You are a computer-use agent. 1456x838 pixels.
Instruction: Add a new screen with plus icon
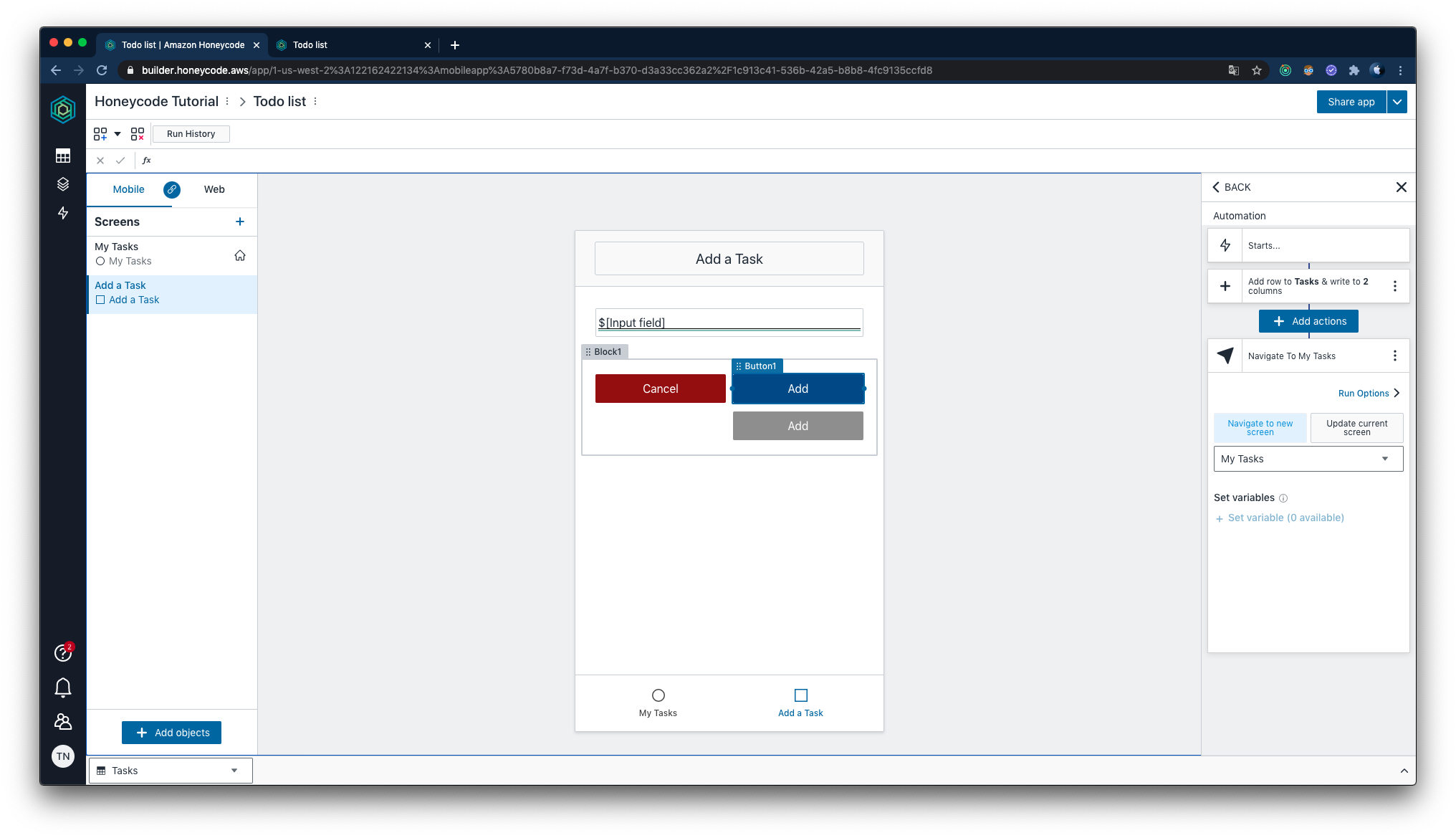(240, 222)
